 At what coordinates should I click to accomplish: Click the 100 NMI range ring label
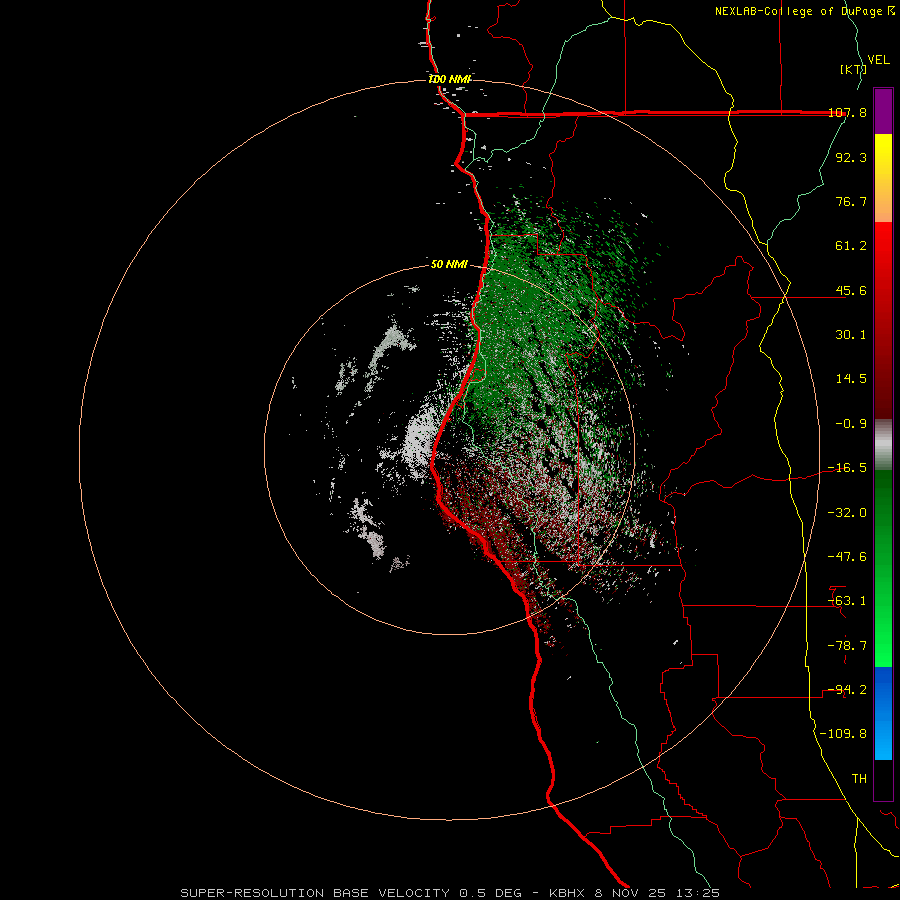click(x=450, y=79)
